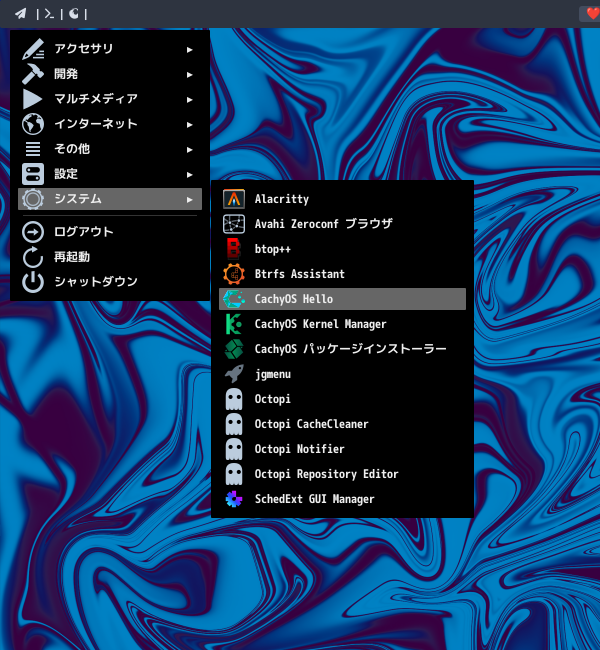Open Btrfs Assistant entry
The width and height of the screenshot is (600, 650).
[342, 274]
